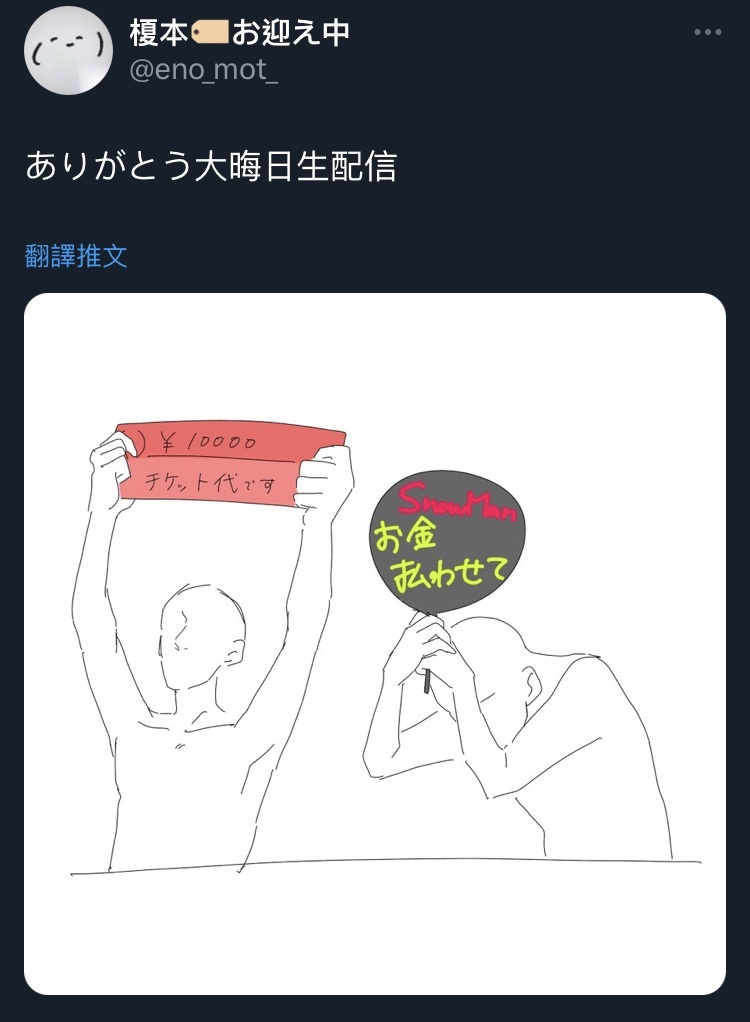Click 翻譯推文 to translate the tweet
Viewport: 750px width, 1022px height.
[76, 256]
